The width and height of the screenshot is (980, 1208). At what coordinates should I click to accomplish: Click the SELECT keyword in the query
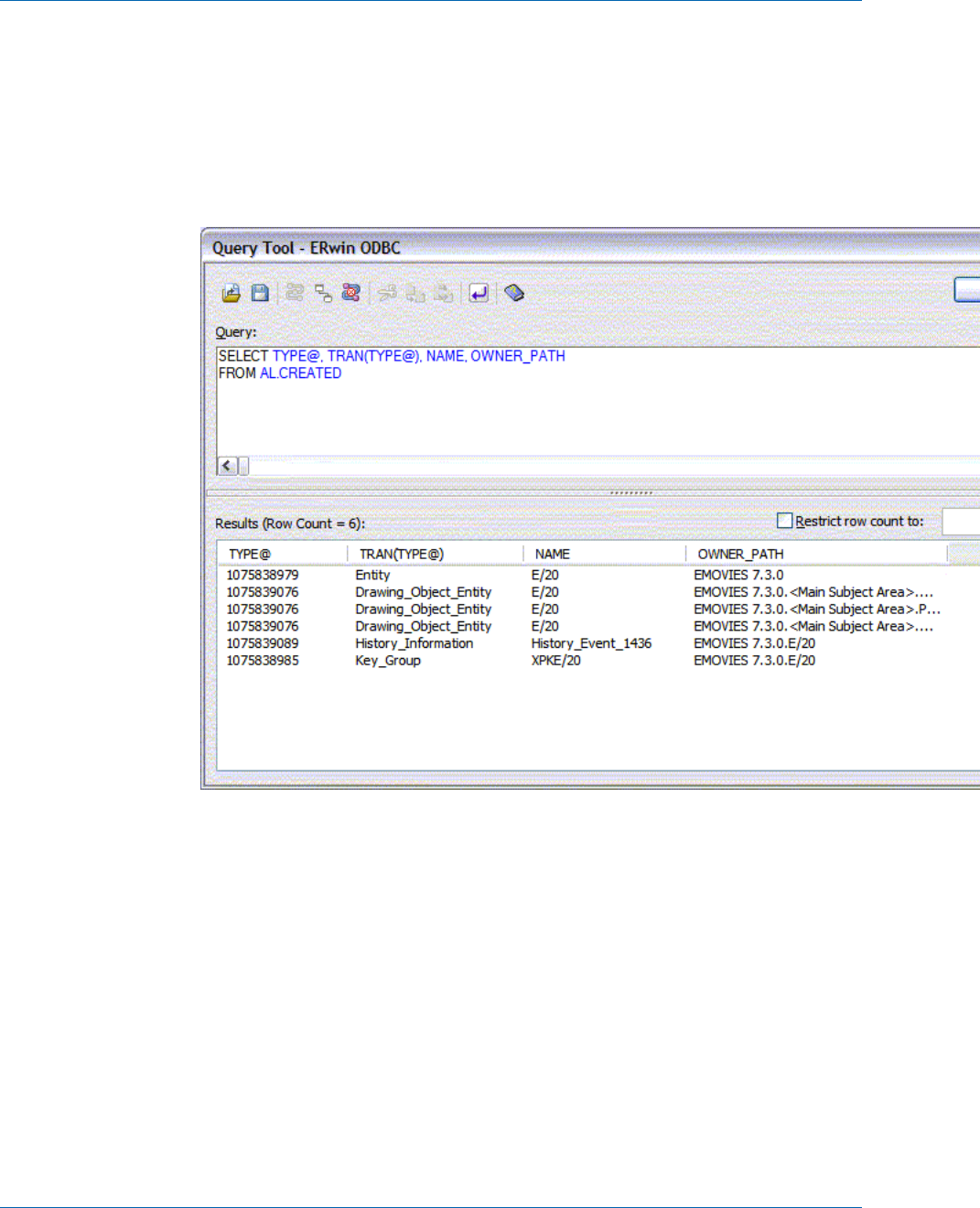tap(243, 356)
